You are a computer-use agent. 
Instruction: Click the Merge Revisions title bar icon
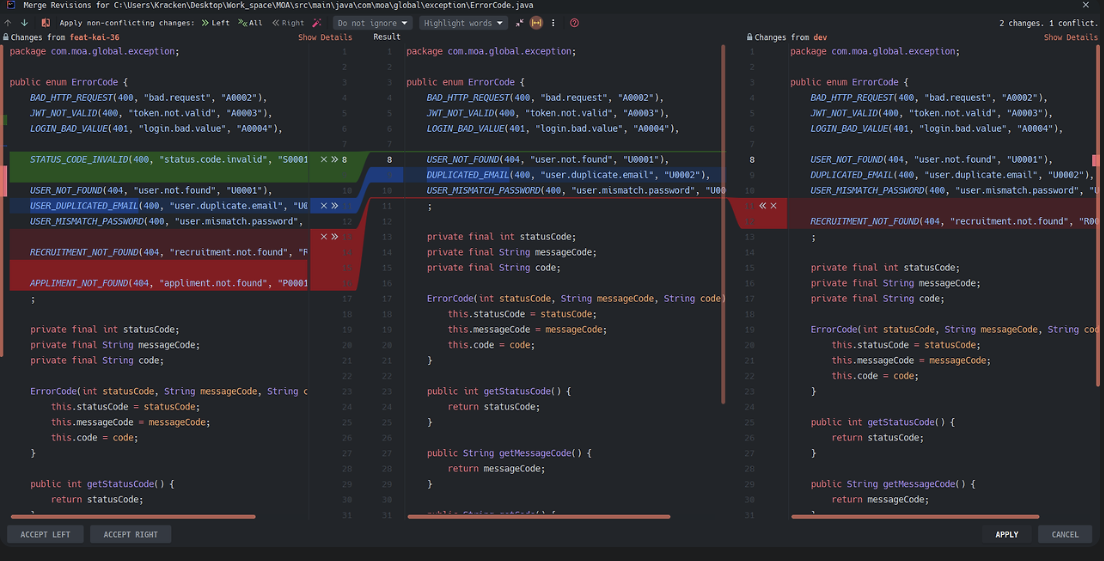(11, 5)
